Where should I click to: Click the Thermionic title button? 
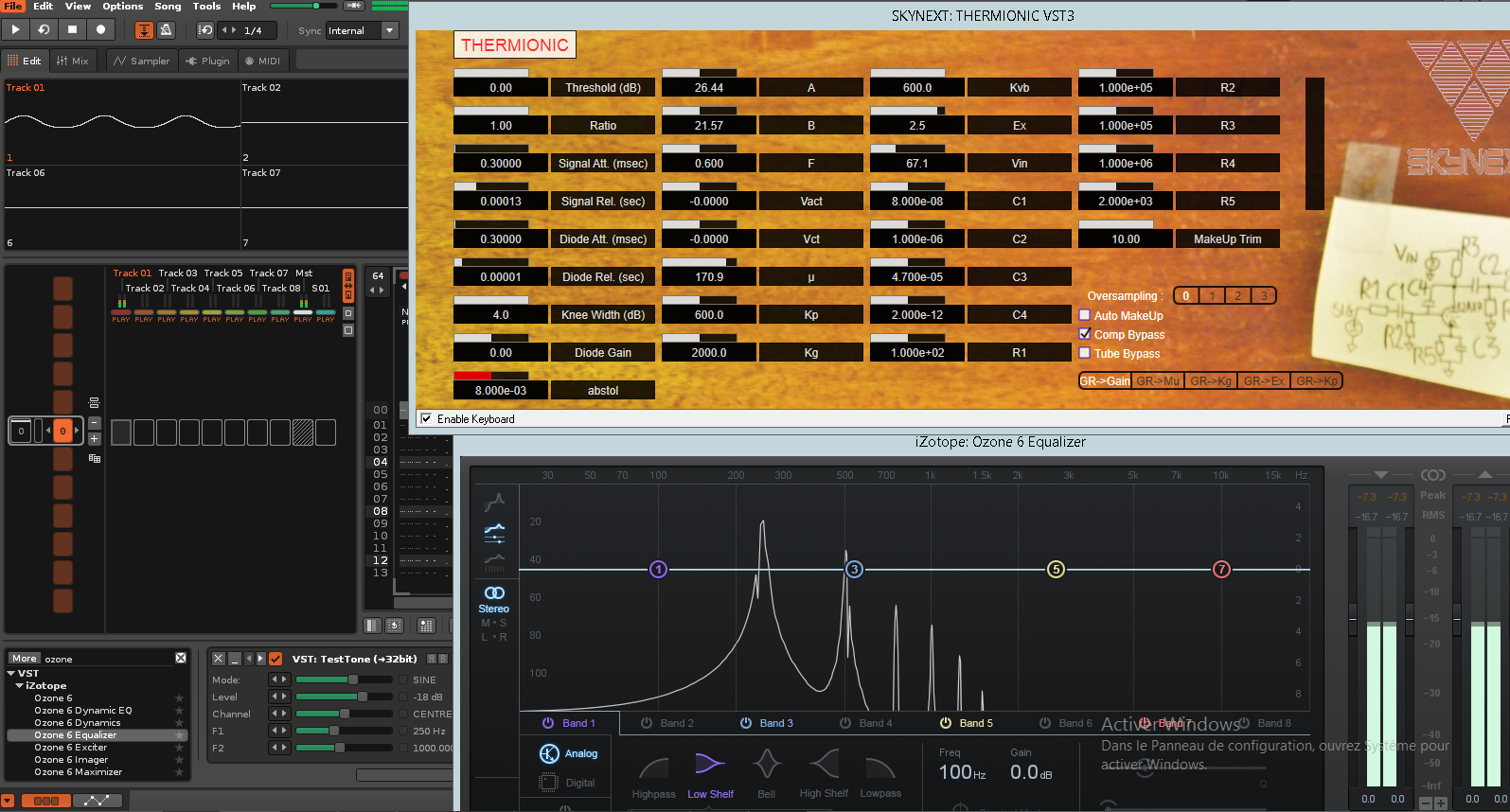(x=514, y=44)
